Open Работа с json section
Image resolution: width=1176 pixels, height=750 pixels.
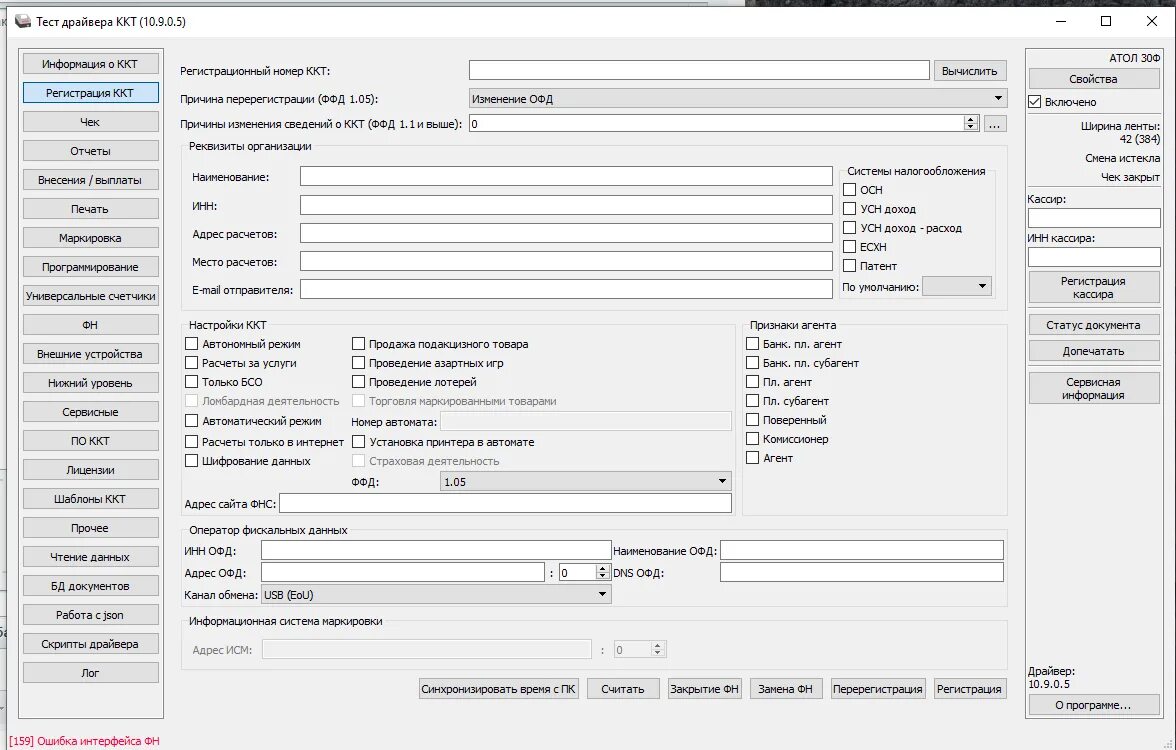(x=90, y=615)
